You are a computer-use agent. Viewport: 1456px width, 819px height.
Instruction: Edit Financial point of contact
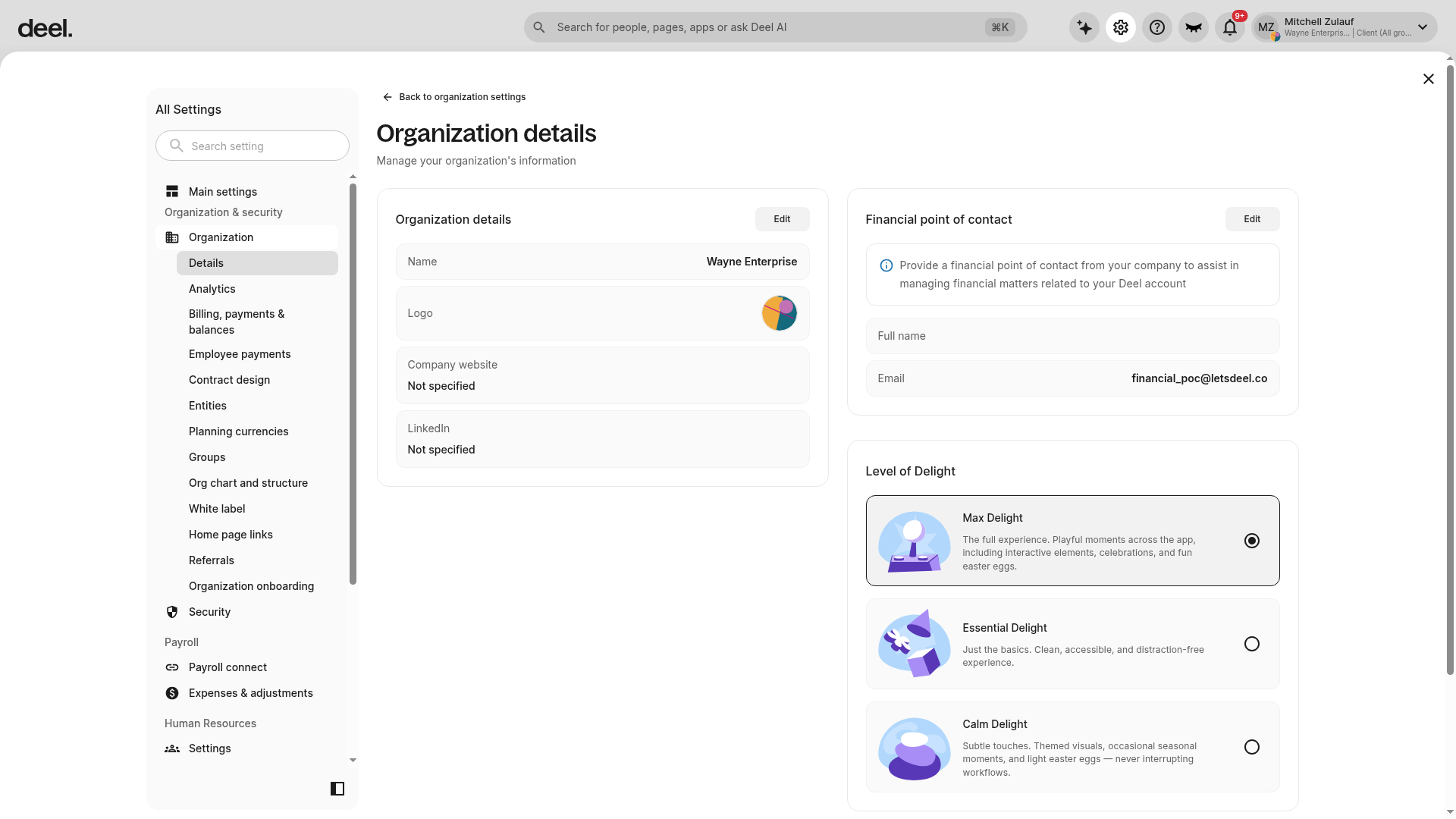click(x=1252, y=219)
